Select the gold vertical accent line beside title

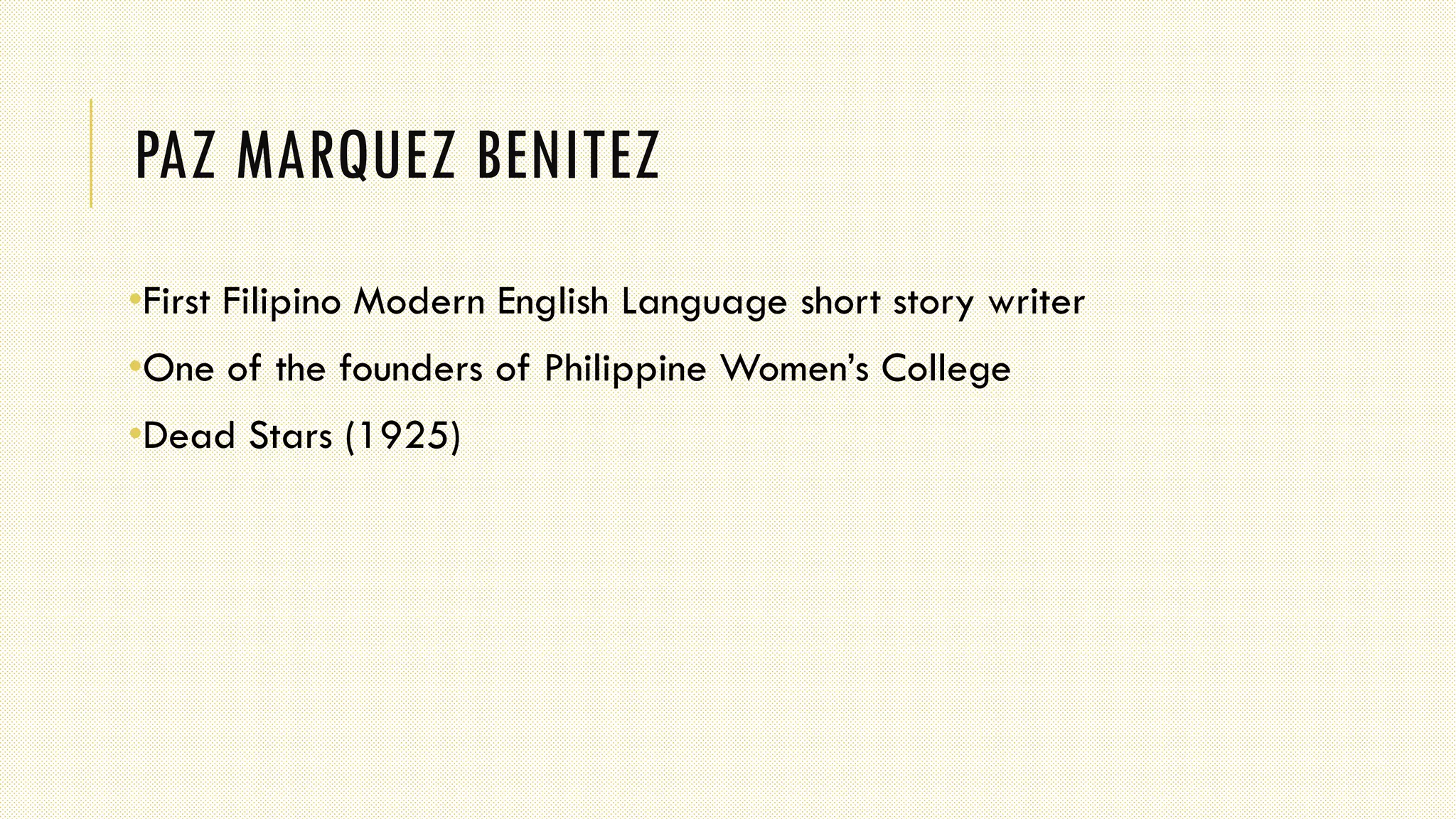point(91,153)
